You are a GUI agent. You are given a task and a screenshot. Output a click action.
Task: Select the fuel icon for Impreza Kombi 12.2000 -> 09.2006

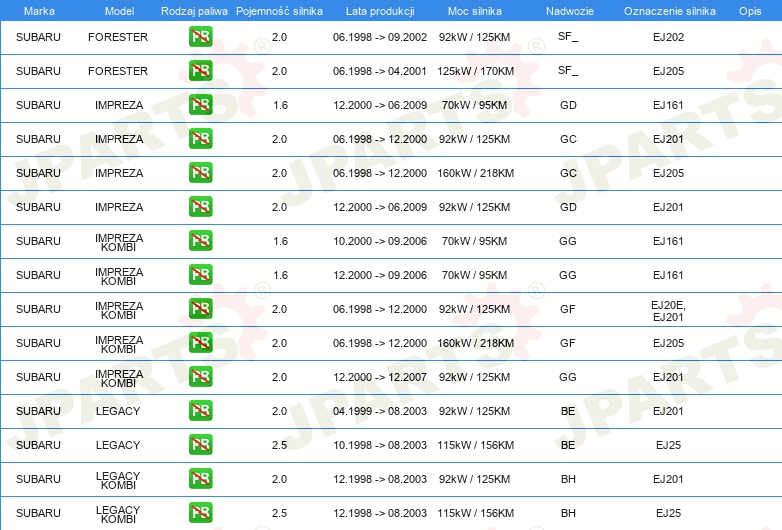pos(200,274)
